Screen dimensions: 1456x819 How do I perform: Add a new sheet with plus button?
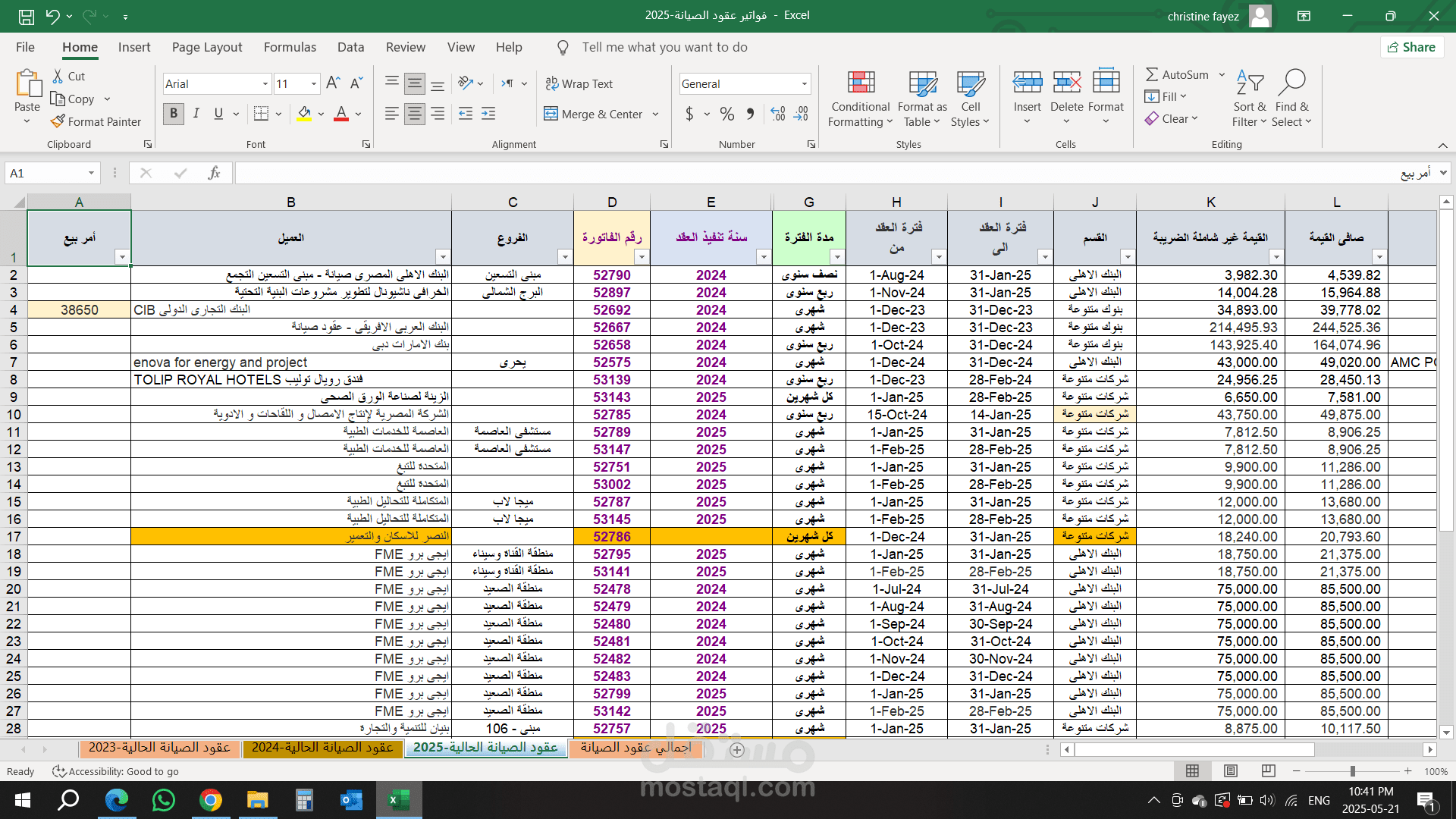click(x=736, y=749)
